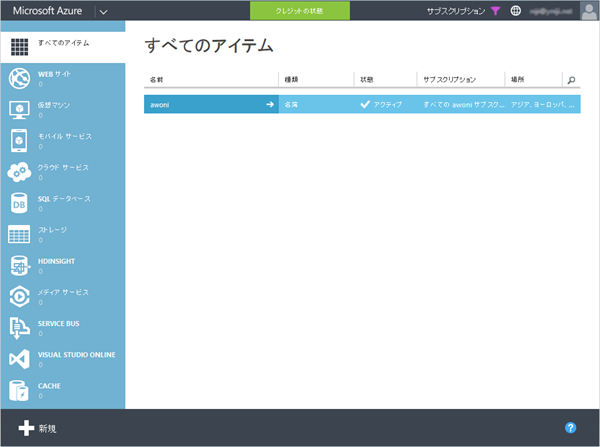Open the ストレージ table icon
The image size is (600, 447).
[x=19, y=234]
